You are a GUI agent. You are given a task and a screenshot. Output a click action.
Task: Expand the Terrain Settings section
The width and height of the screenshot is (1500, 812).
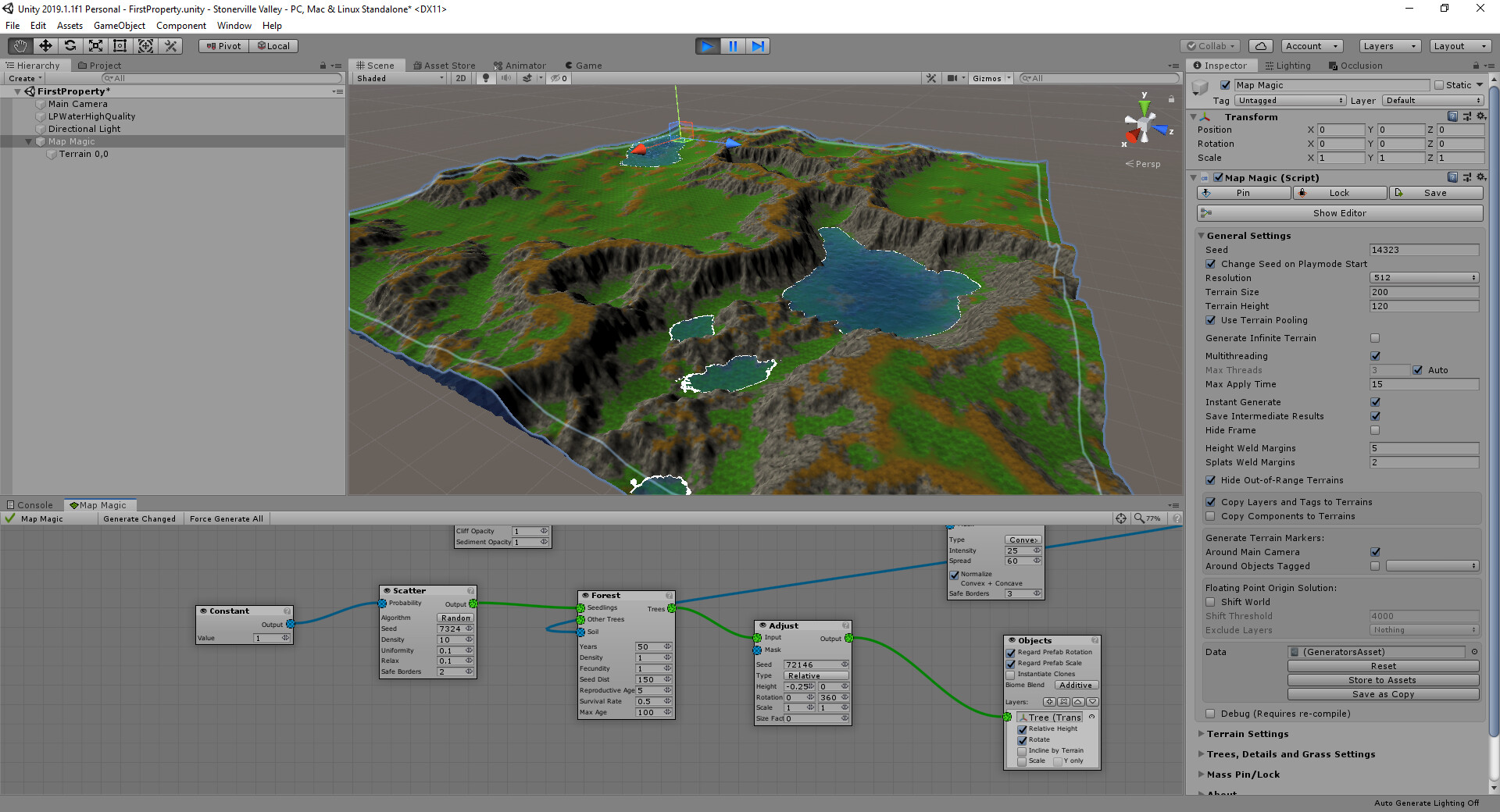(x=1248, y=734)
